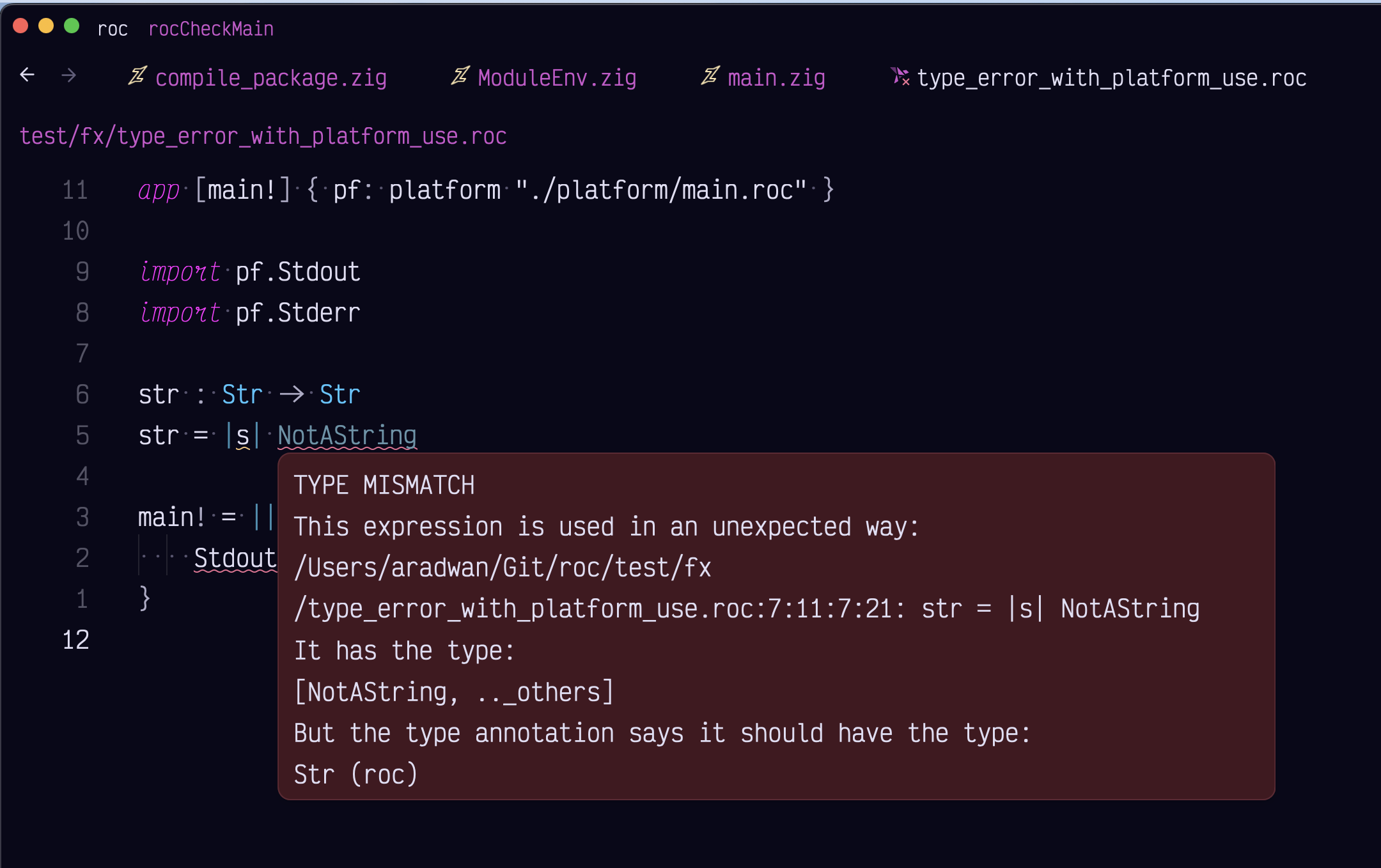Click current line number 12 in the gutter
Viewport: 1381px width, 868px height.
coord(75,640)
